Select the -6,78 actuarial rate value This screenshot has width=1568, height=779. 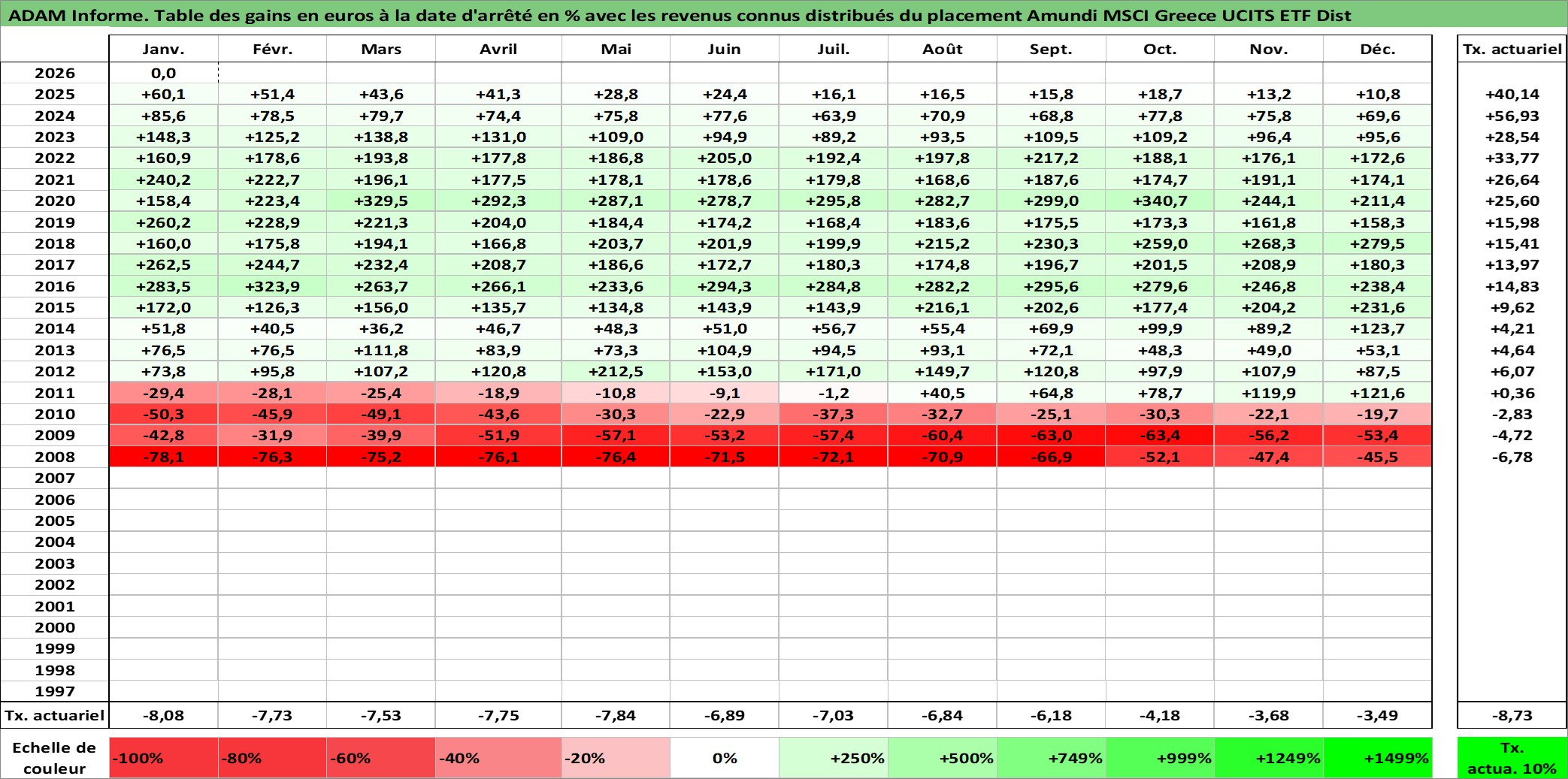(x=1512, y=457)
